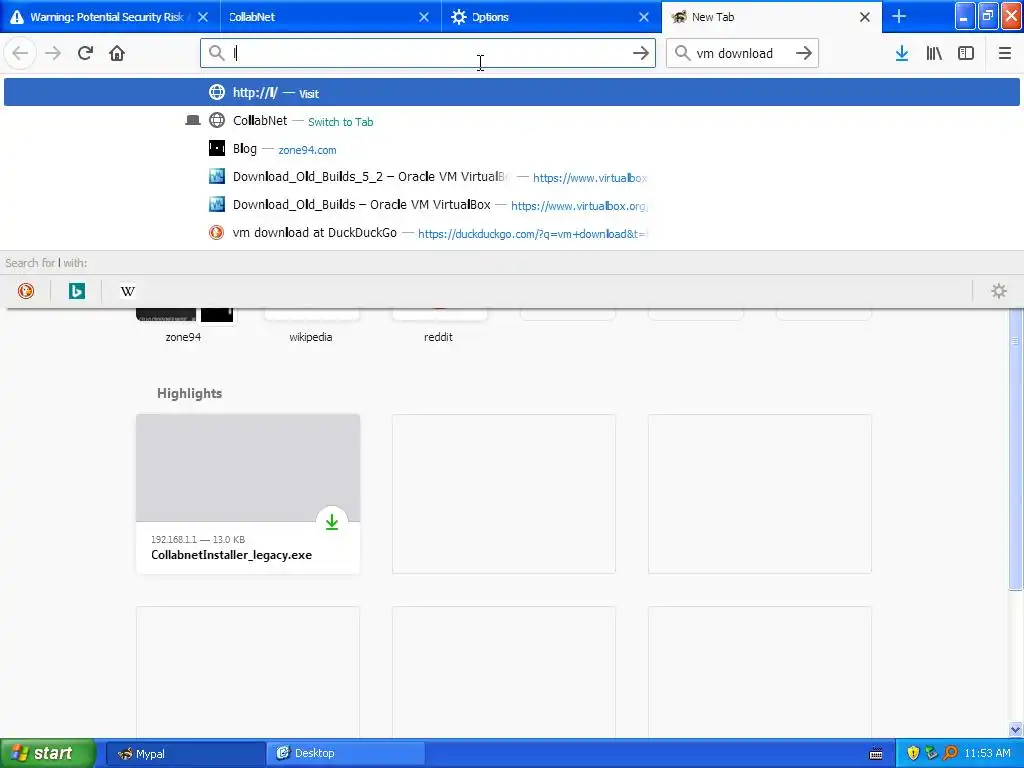The width and height of the screenshot is (1024, 768).
Task: Click the go arrow in the address bar
Action: [x=641, y=53]
